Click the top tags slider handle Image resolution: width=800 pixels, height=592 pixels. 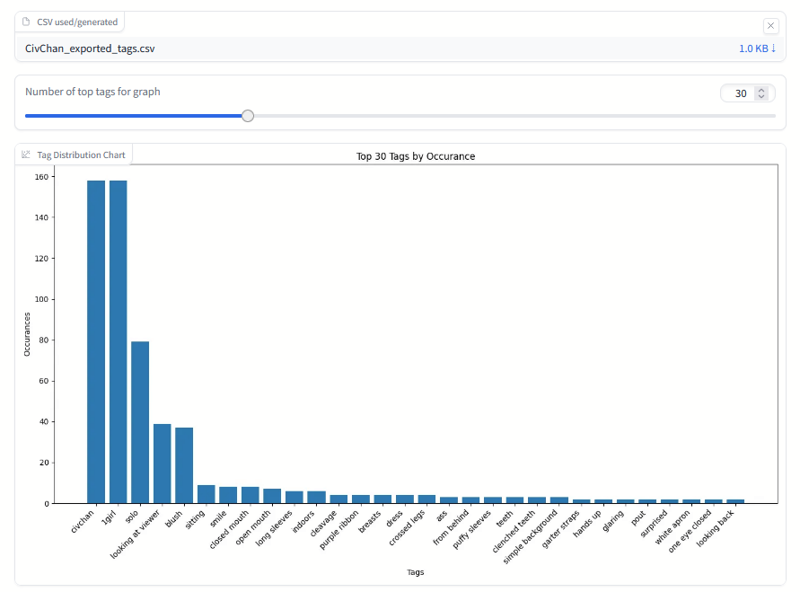[x=248, y=116]
